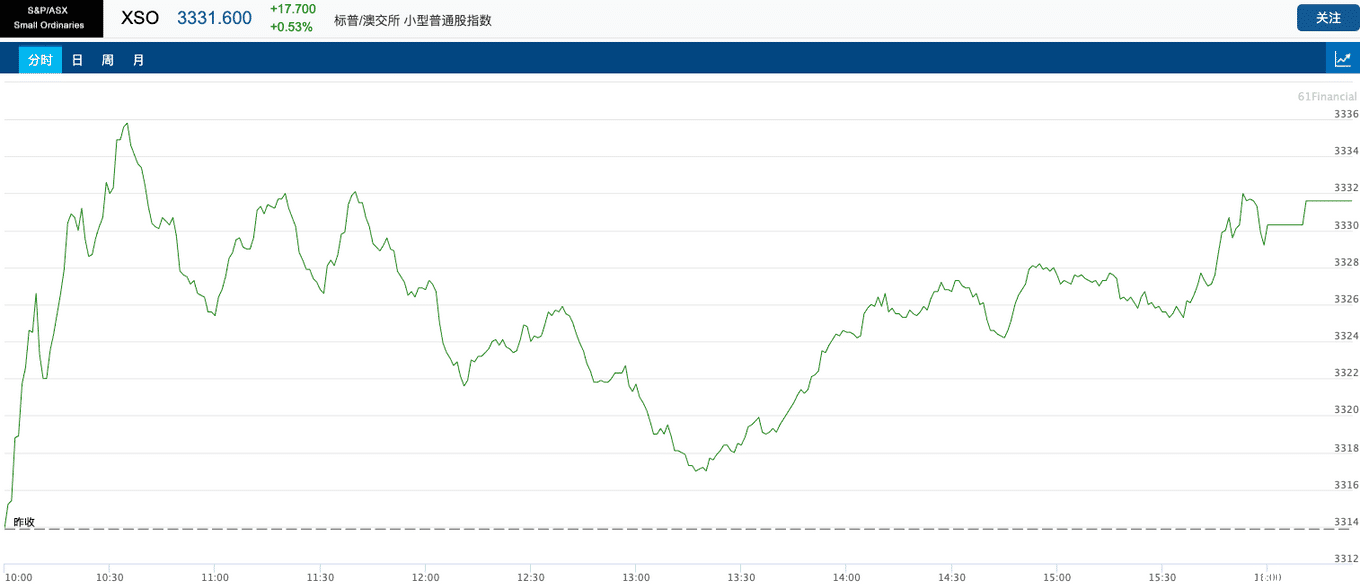Click the 11:00 time axis label
Viewport: 1360px width, 587px height.
pyautogui.click(x=215, y=577)
